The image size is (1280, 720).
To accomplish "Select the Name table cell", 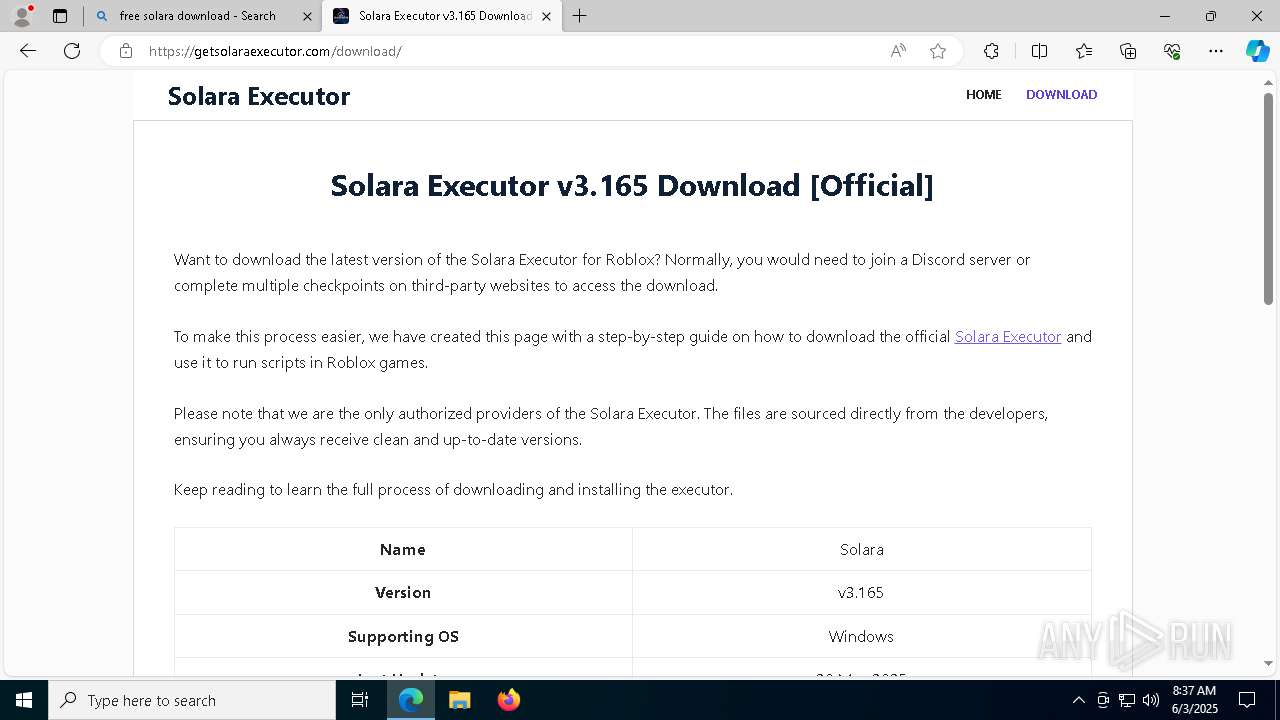I will (403, 549).
